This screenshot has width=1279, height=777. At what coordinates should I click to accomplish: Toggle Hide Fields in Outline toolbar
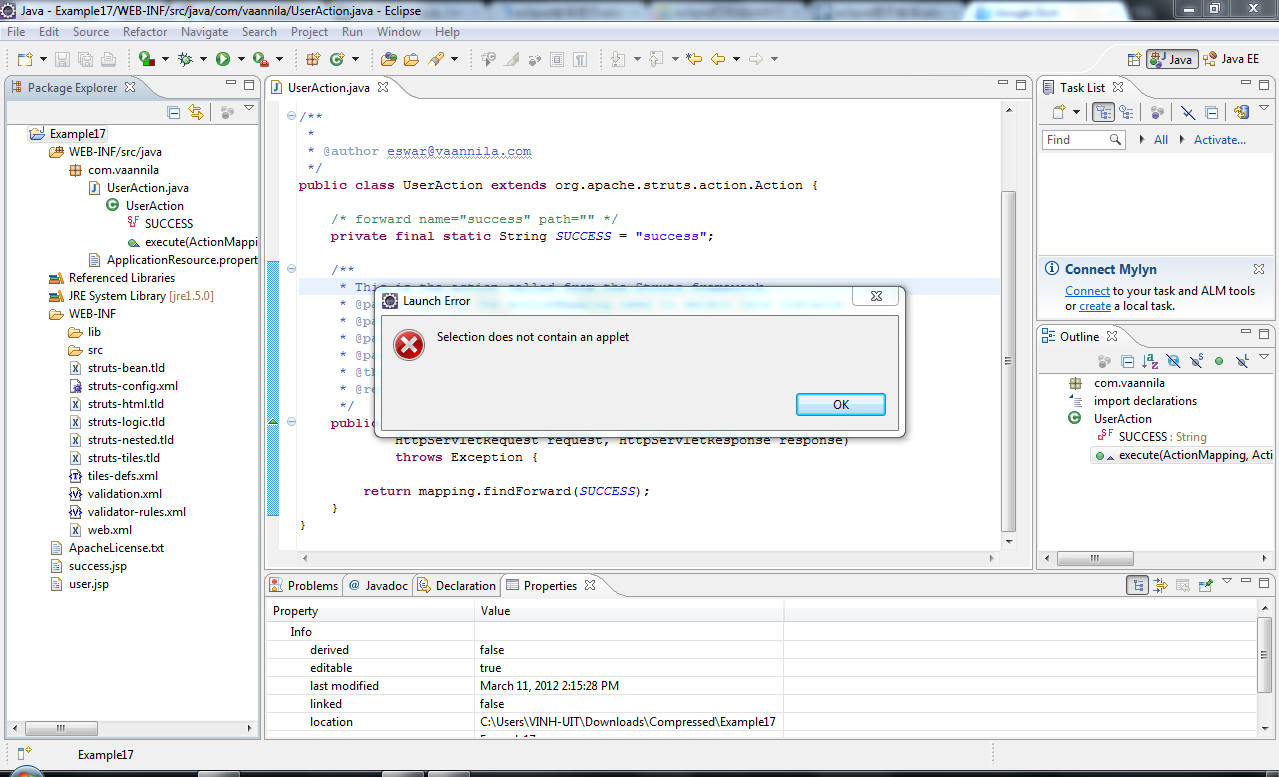click(x=1173, y=361)
